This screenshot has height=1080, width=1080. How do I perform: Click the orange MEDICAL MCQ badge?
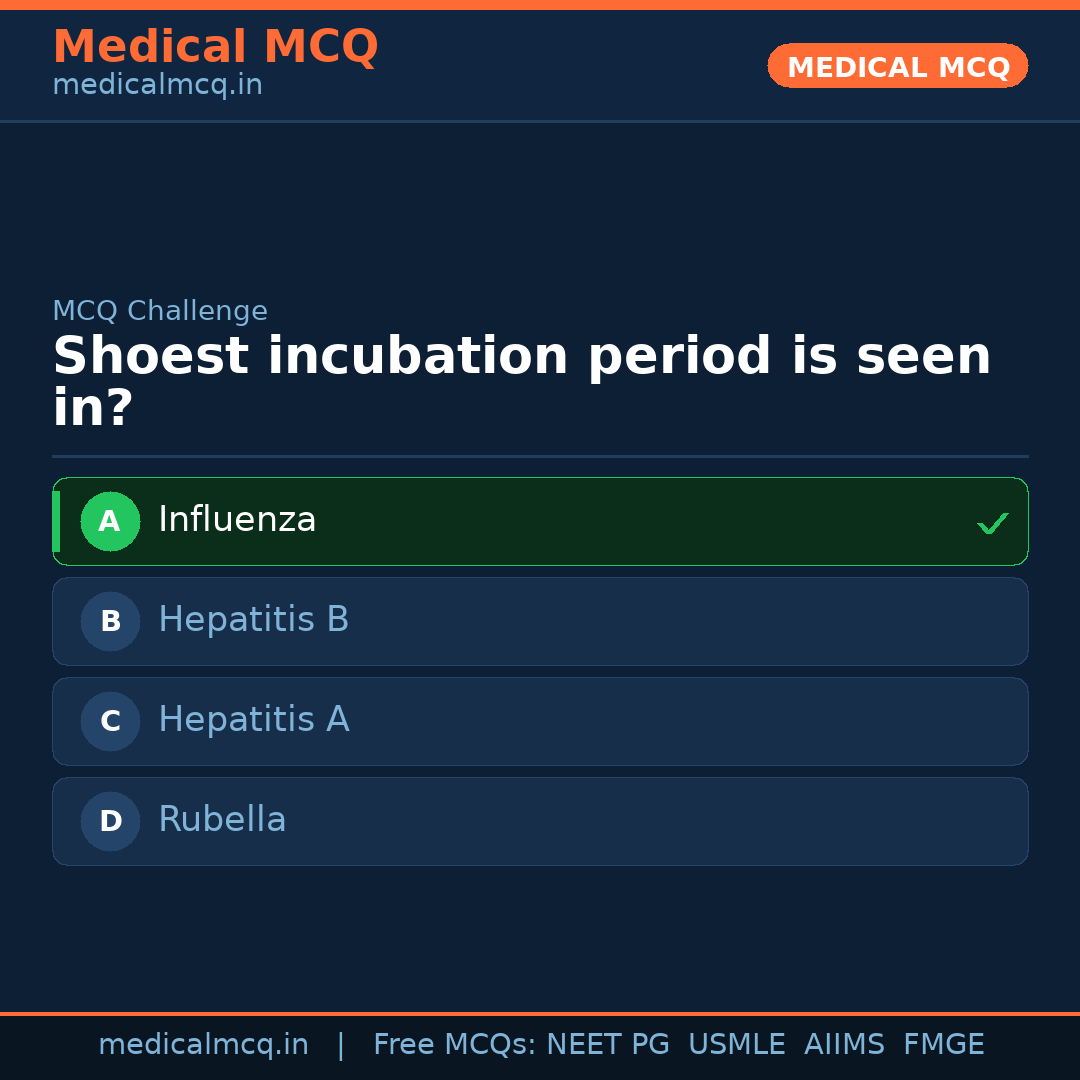(x=897, y=66)
